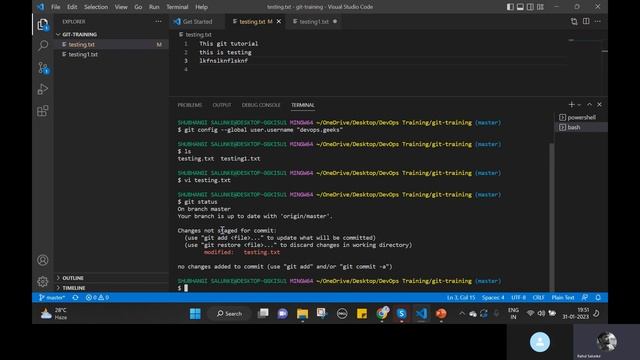Screen dimensions: 640x360
Task: Click CRLF end of line status item
Action: click(538, 298)
